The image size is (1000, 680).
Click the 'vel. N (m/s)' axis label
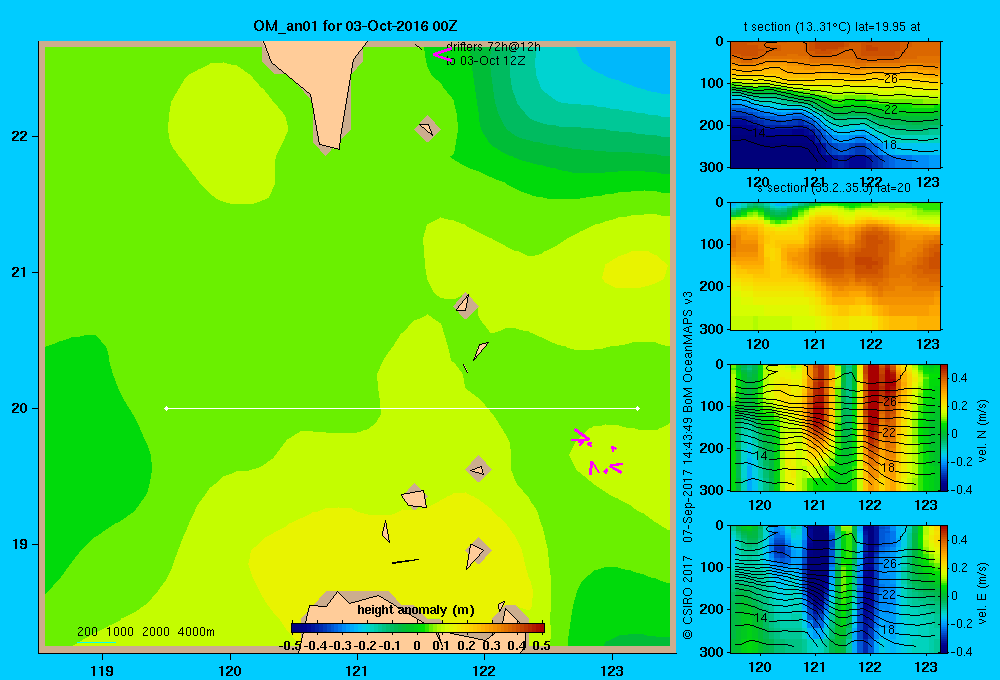coord(982,430)
